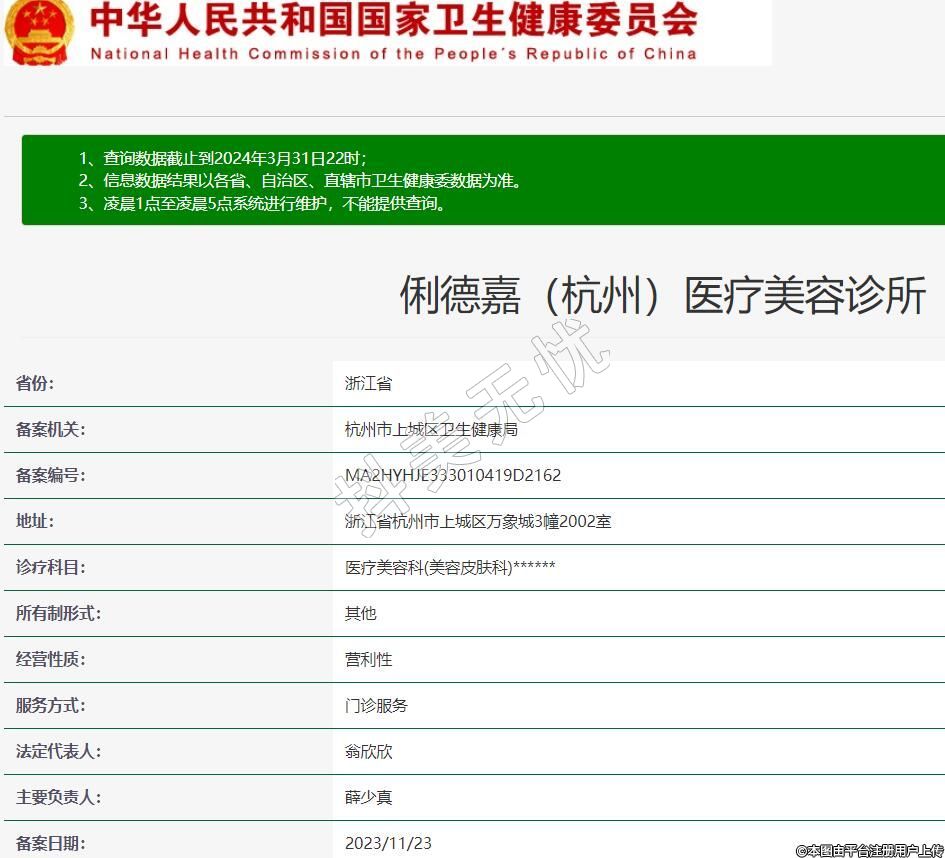Image resolution: width=945 pixels, height=858 pixels.
Task: Click the clinic name heading 俐德嘉 (杭州)
Action: click(662, 296)
